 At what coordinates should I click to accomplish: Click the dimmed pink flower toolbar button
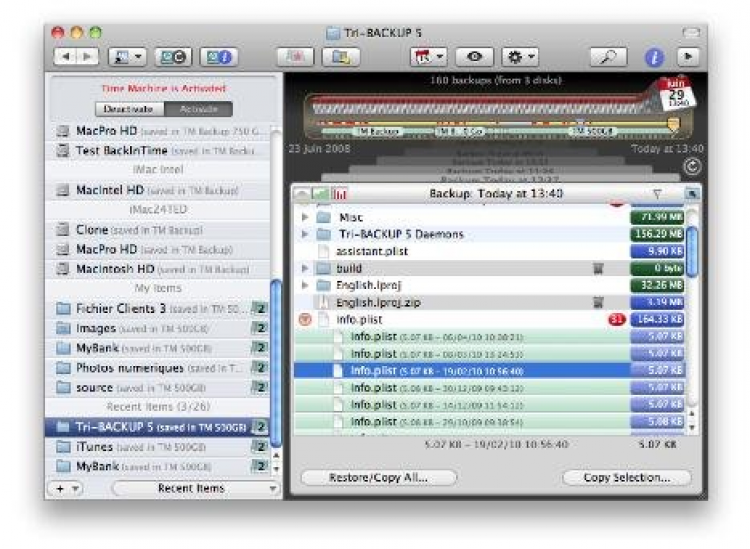pos(295,57)
